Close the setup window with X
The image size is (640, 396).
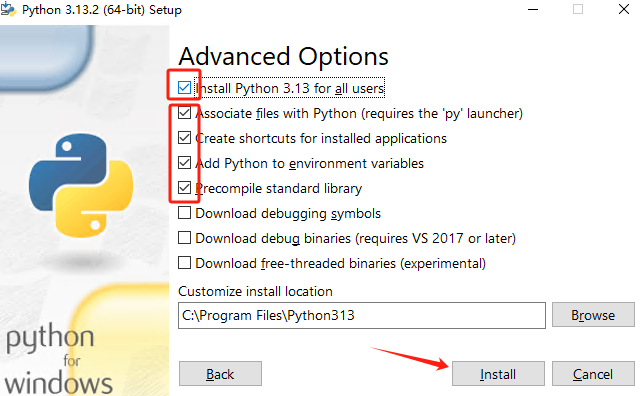(624, 9)
